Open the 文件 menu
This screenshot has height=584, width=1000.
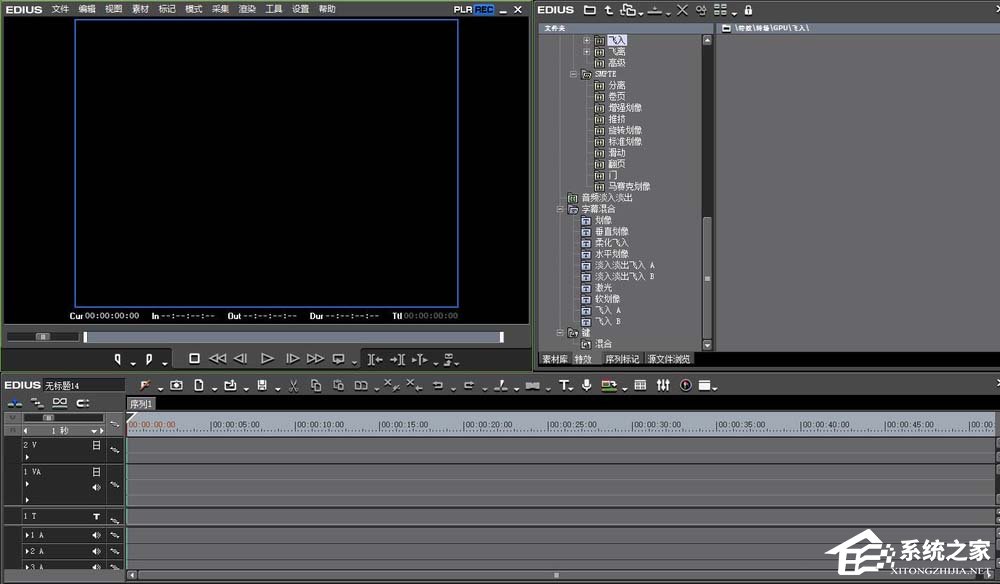[x=61, y=9]
